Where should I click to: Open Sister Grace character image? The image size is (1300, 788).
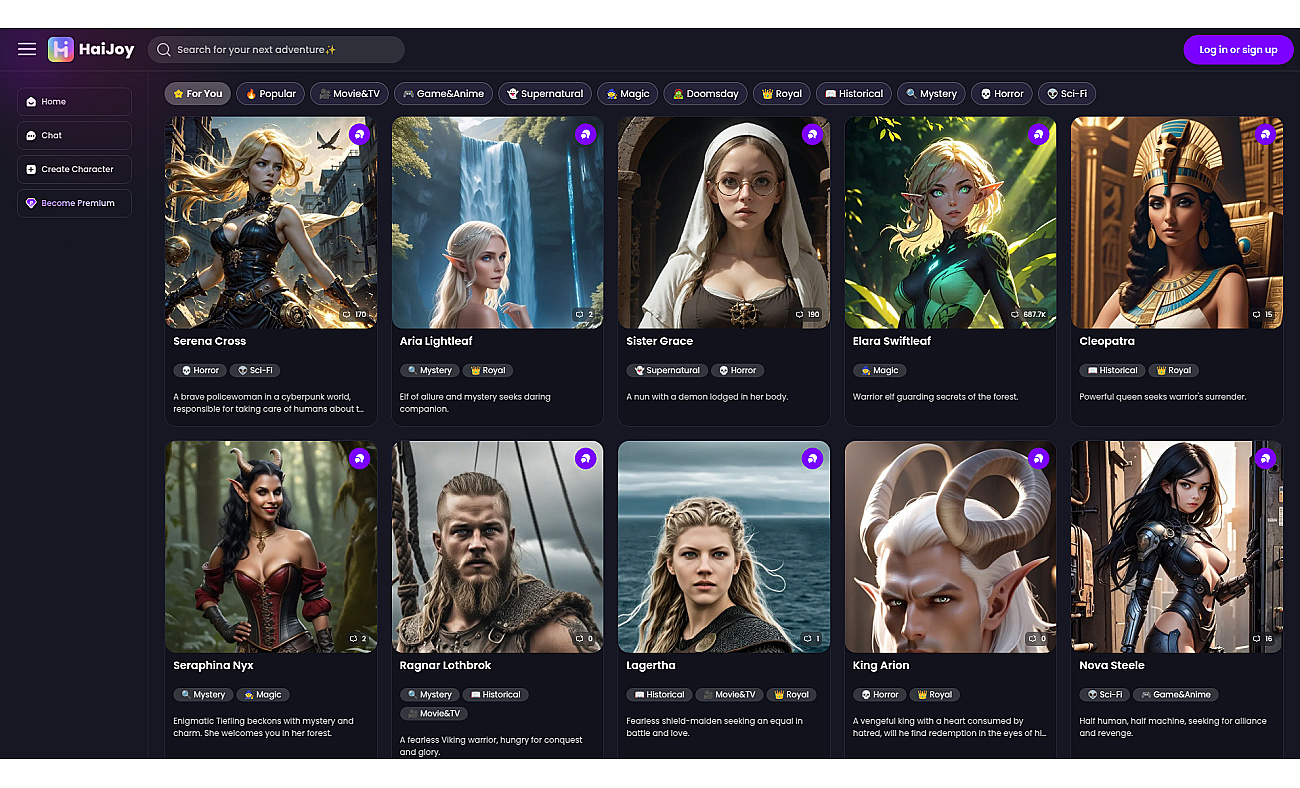click(724, 222)
